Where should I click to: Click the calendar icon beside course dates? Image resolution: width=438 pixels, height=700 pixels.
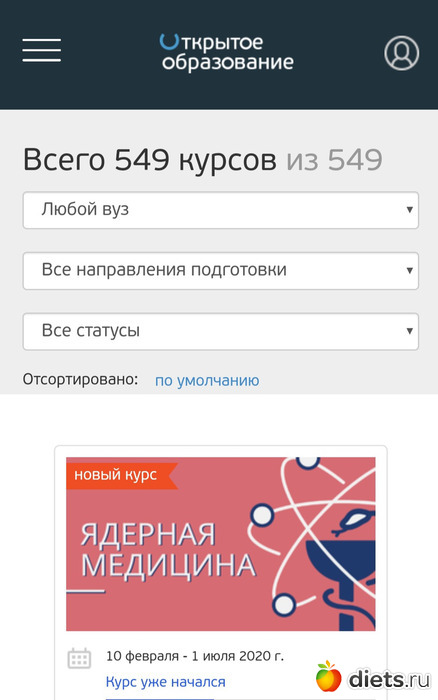click(79, 658)
